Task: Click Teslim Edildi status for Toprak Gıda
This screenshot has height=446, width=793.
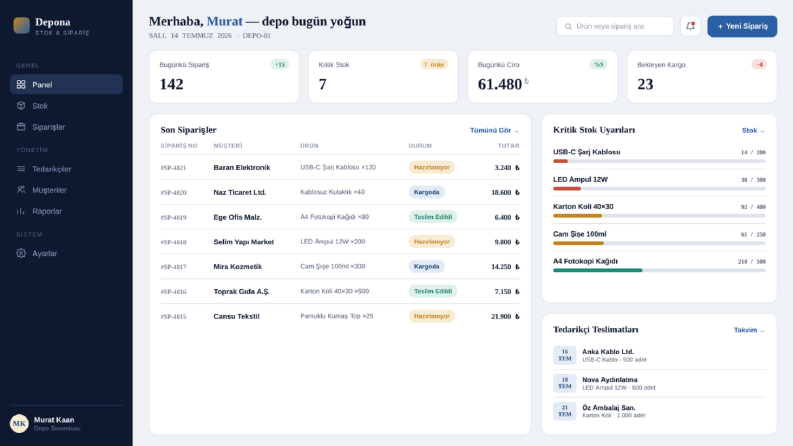Action: pyautogui.click(x=433, y=291)
